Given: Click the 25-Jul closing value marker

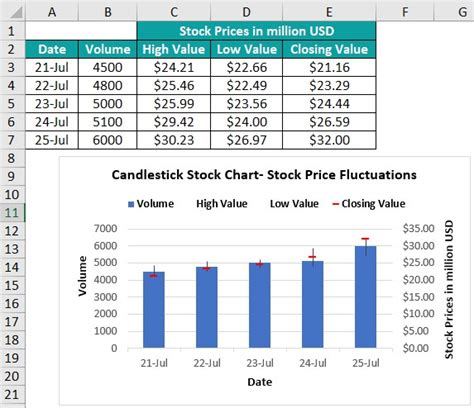Looking at the screenshot, I should 365,239.
